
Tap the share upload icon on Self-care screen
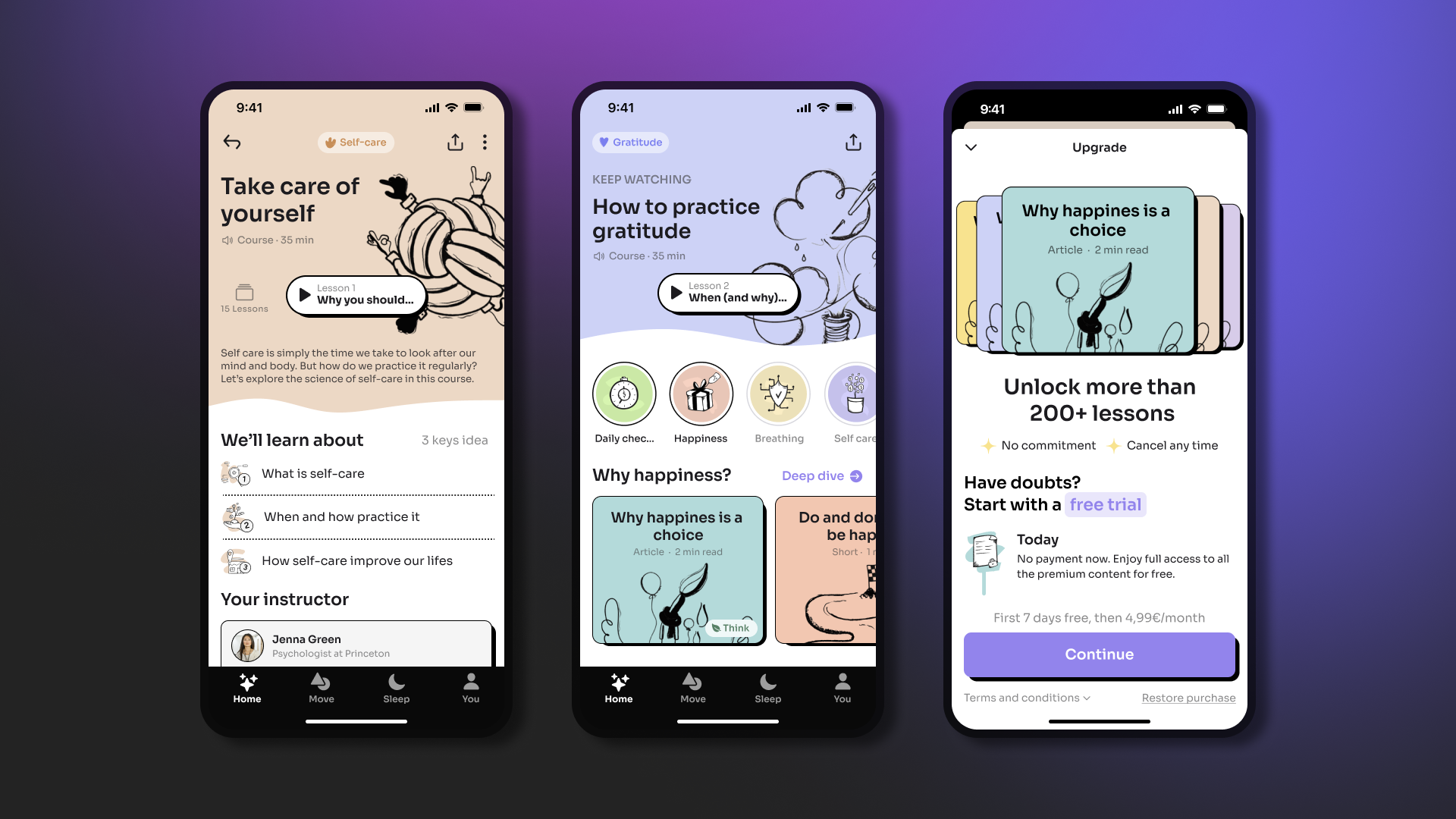coord(455,142)
